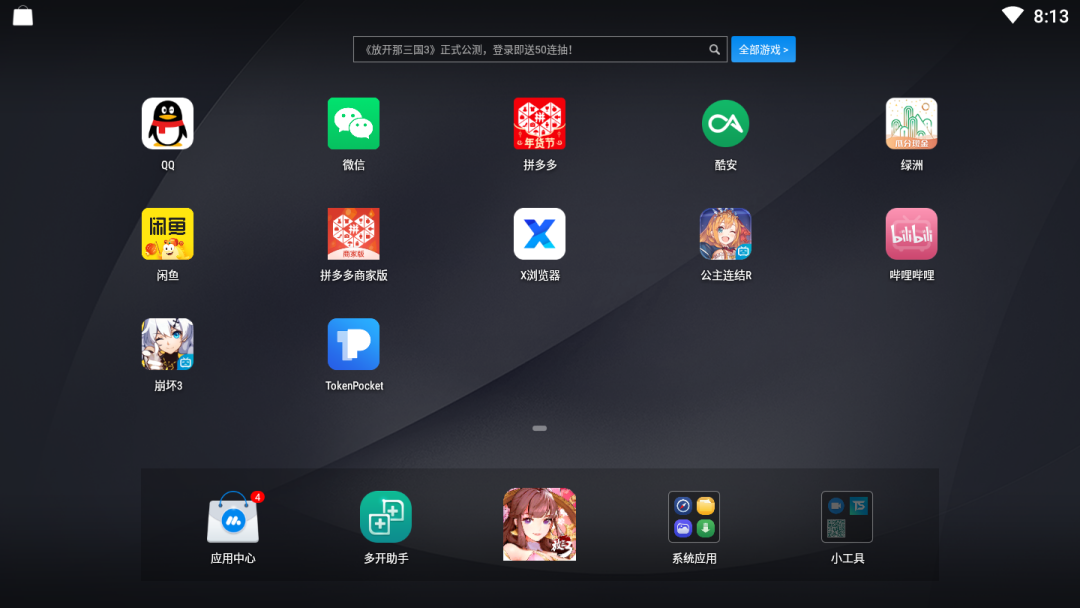Open the 小工具 tools folder
Viewport: 1080px width, 608px height.
pos(847,517)
